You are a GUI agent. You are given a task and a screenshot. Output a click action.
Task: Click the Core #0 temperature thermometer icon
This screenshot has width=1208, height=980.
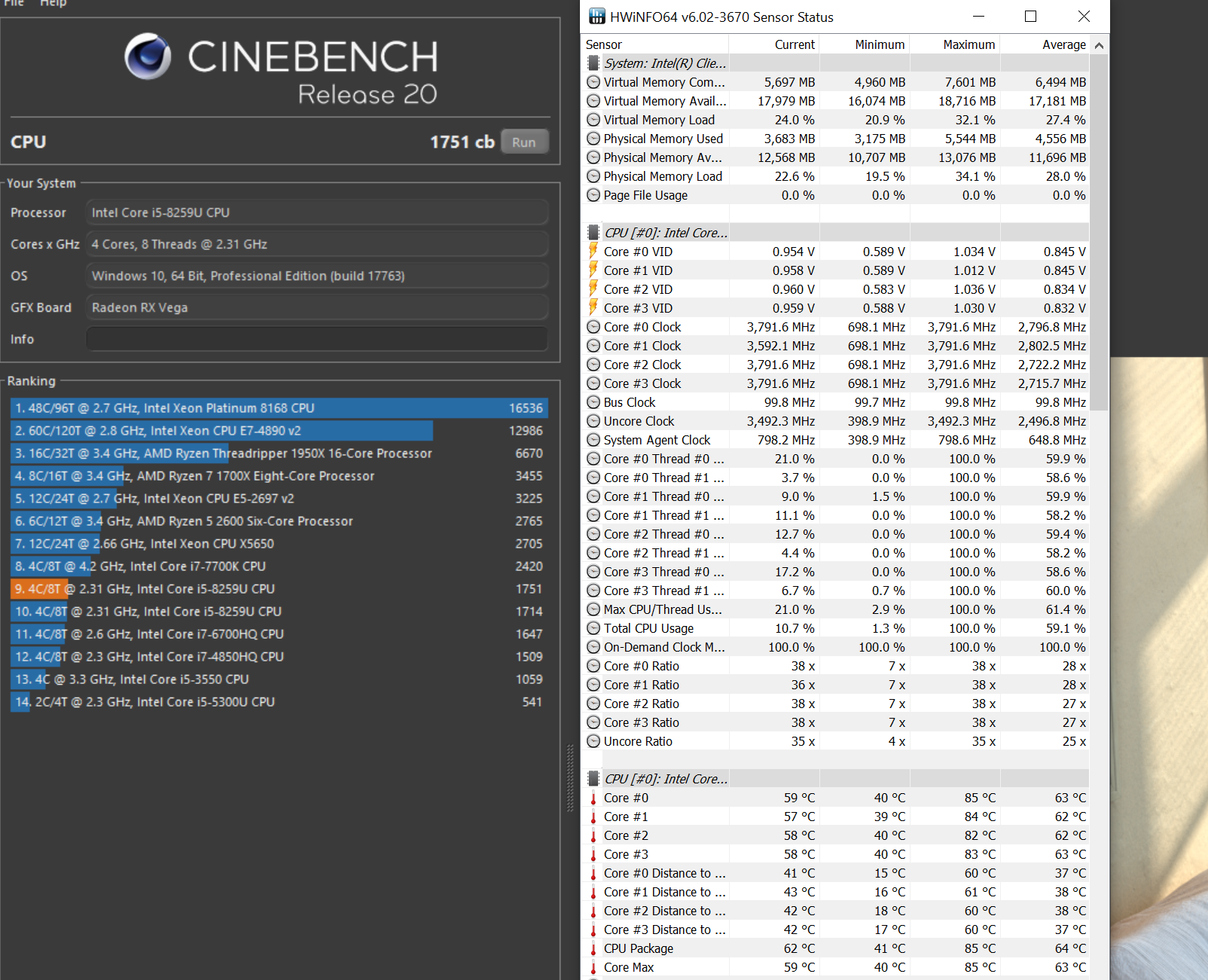coord(593,798)
